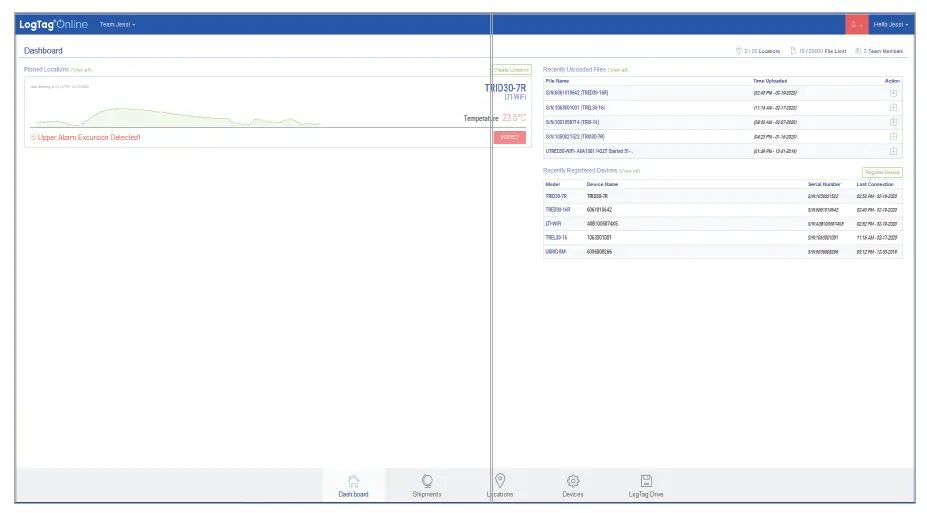Open the S/N:1050021522 (TRID30-7R) file
This screenshot has width=927, height=513.
pos(575,137)
